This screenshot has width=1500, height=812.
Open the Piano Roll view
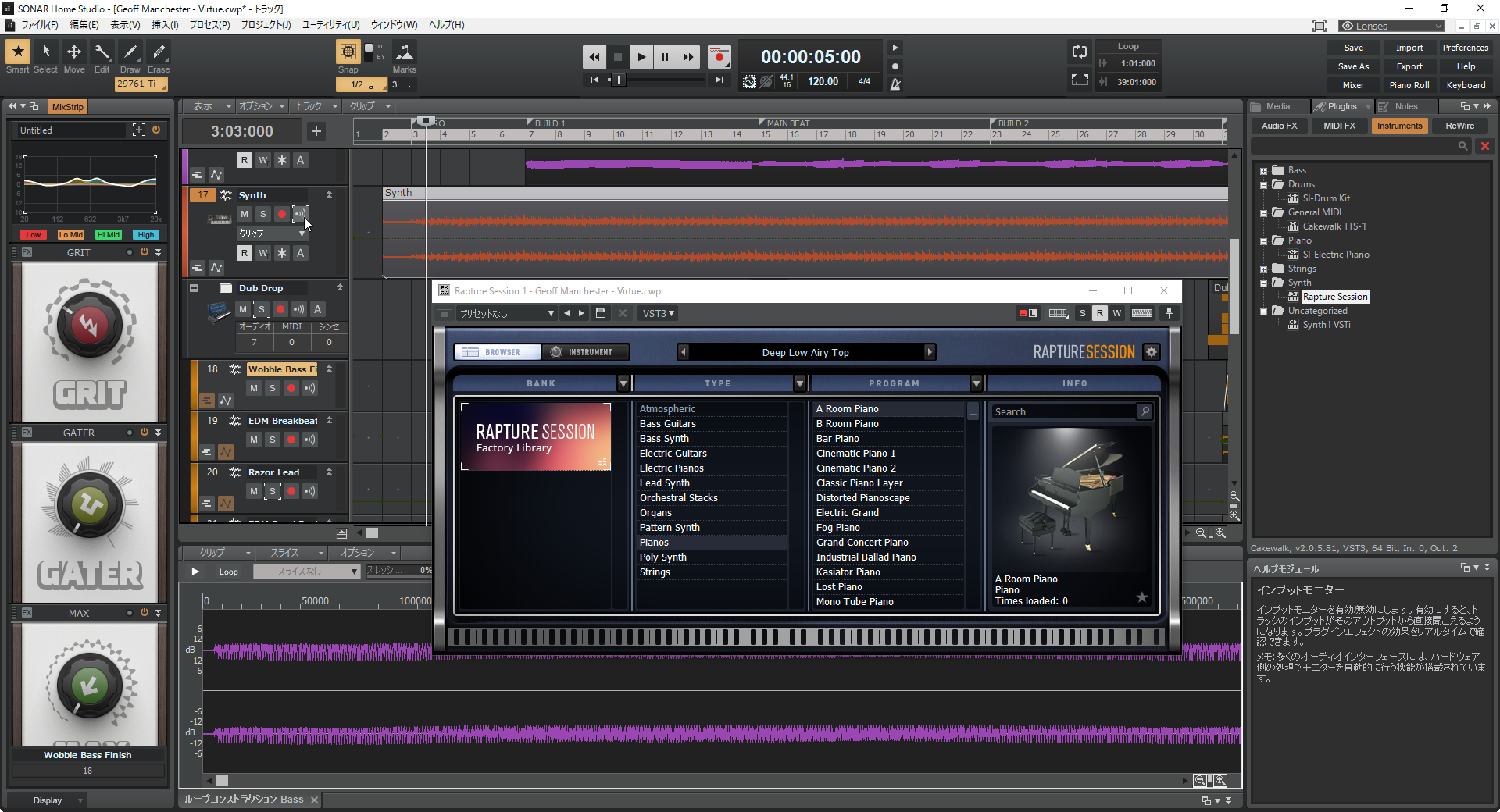1409,85
